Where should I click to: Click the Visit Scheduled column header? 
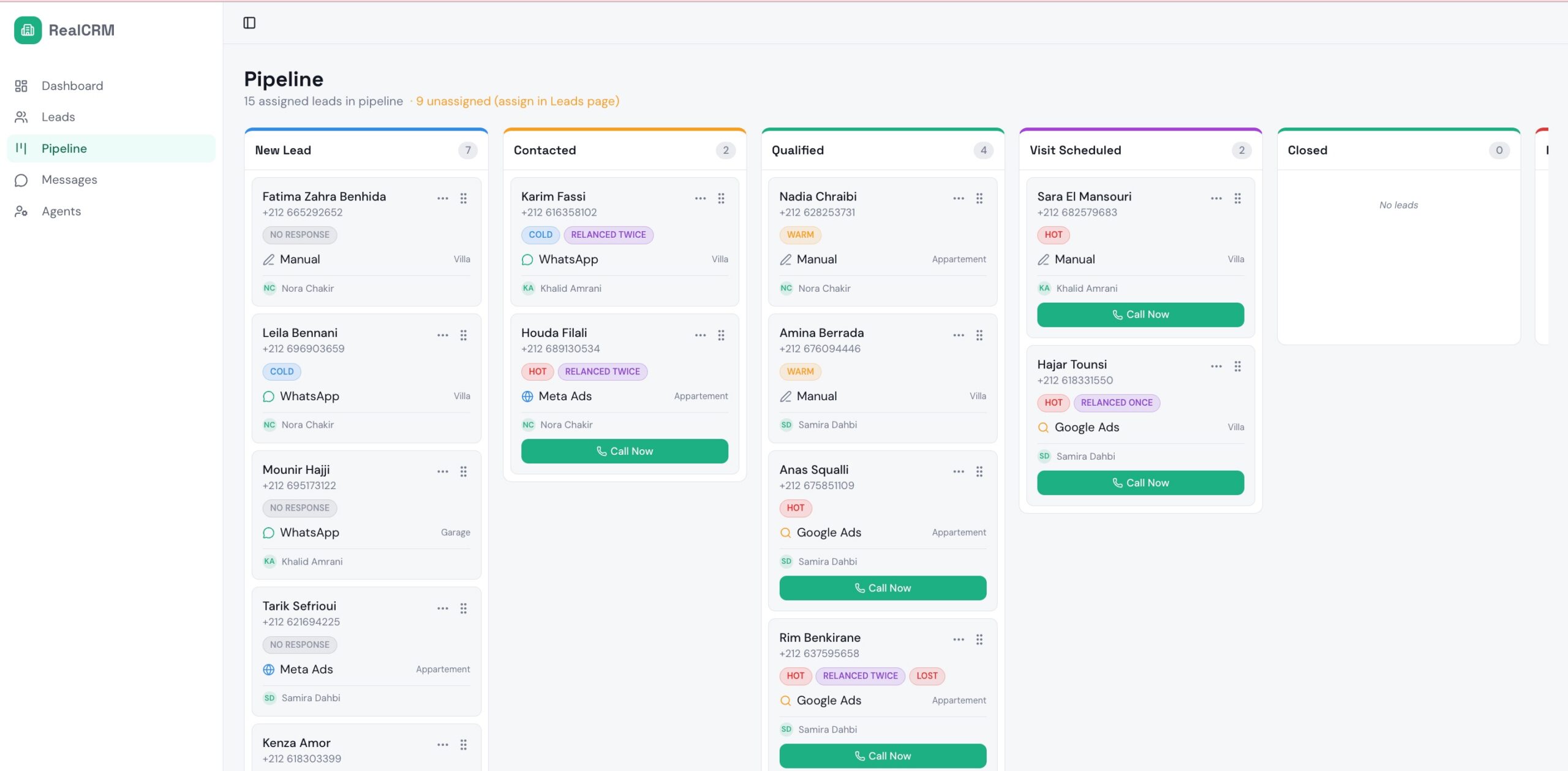1140,150
